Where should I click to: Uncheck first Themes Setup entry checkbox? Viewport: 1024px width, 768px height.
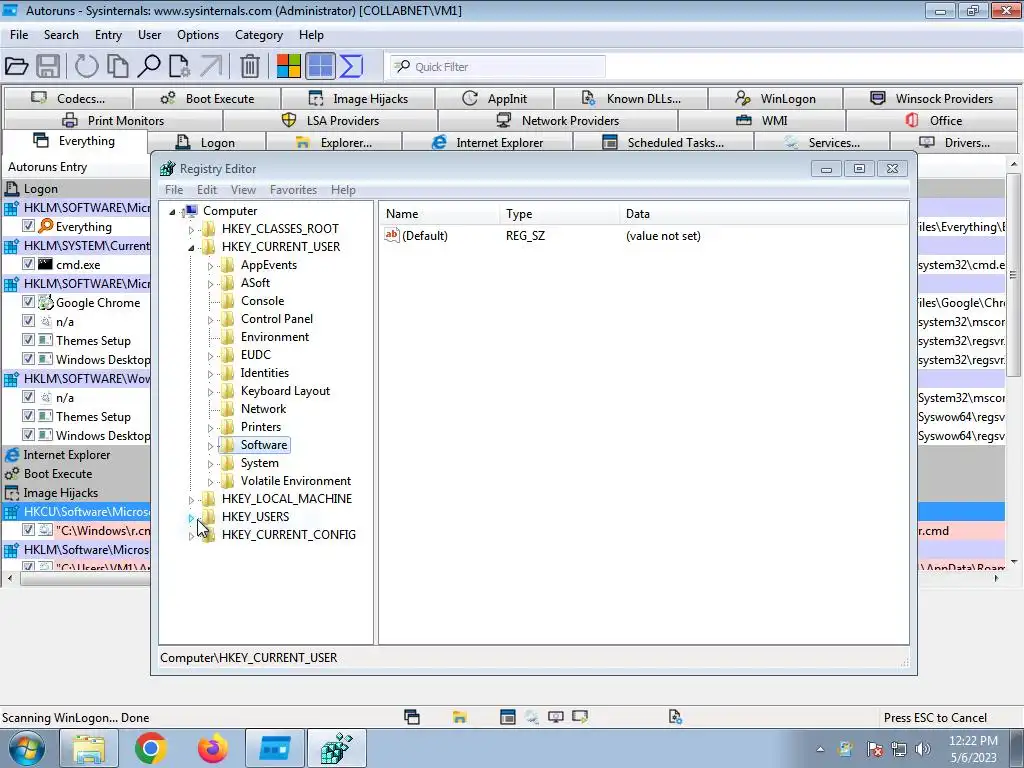[x=28, y=340]
